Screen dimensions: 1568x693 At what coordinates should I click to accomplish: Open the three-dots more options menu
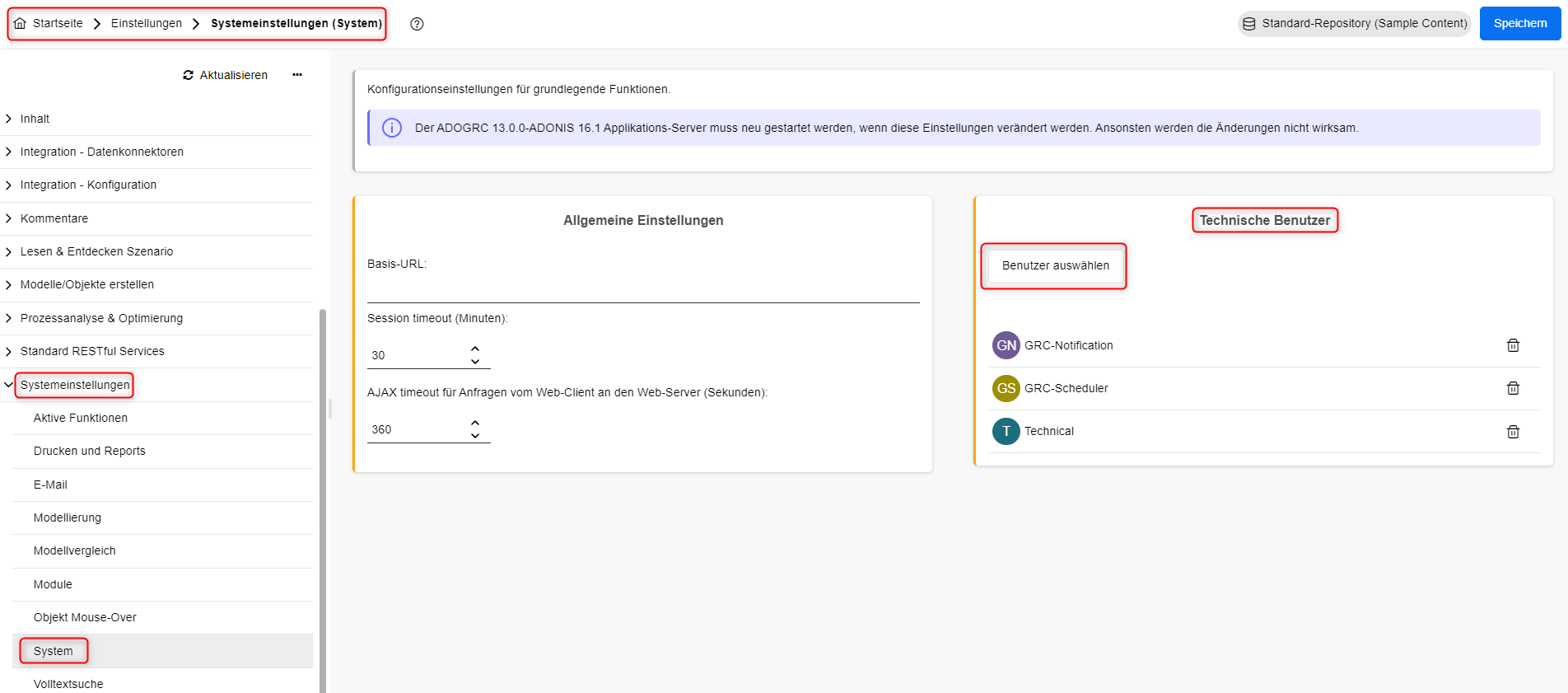tap(297, 75)
